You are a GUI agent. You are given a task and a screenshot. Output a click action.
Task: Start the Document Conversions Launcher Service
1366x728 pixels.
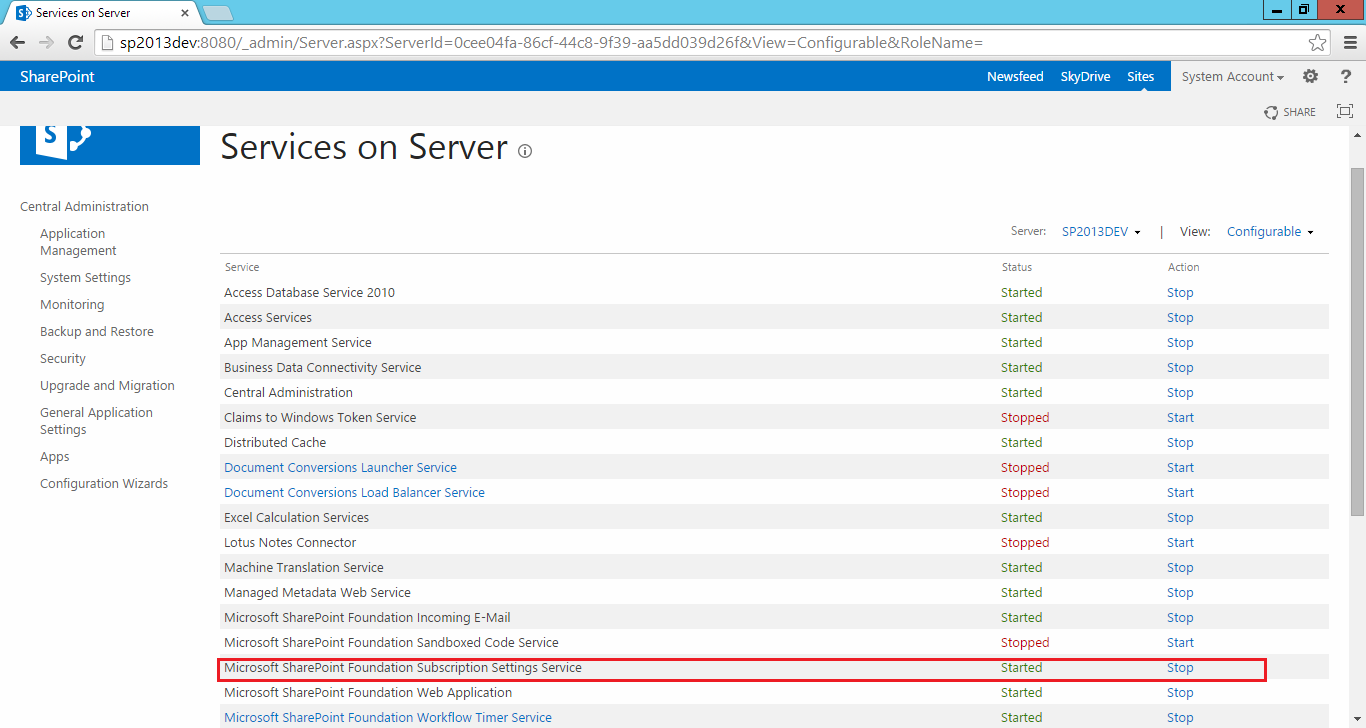coord(1180,468)
